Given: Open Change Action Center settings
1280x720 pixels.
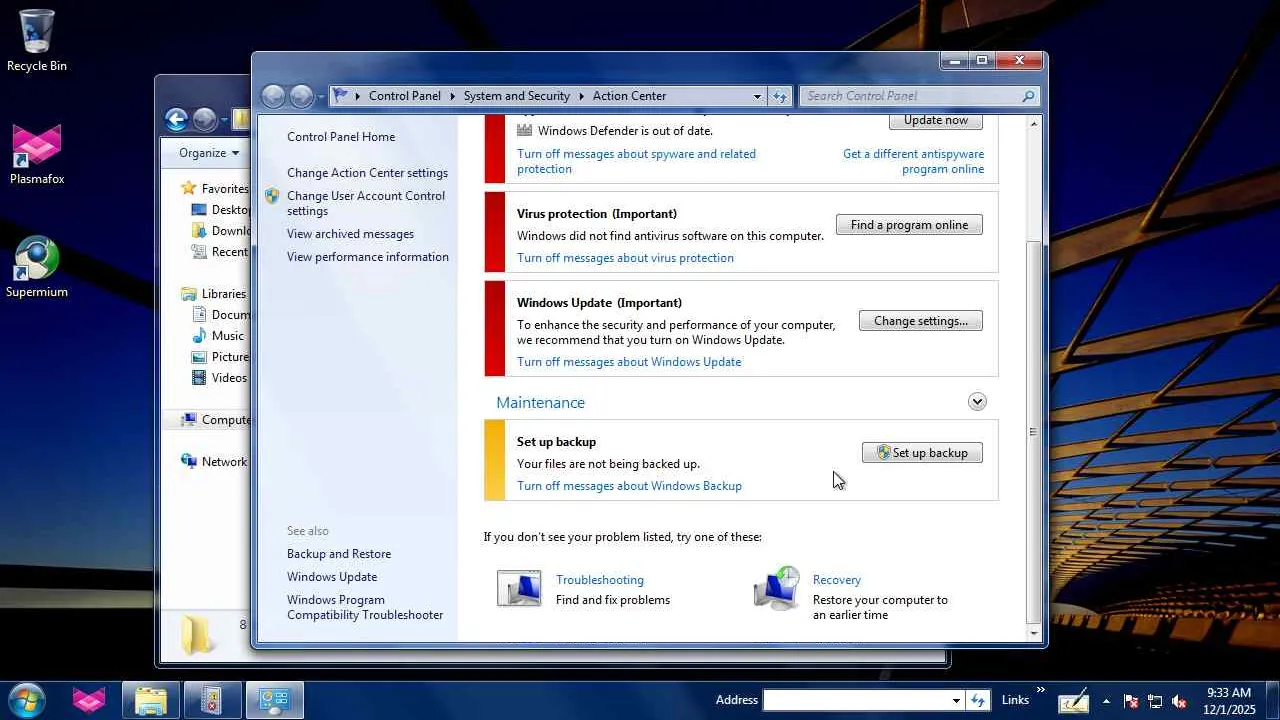Looking at the screenshot, I should coord(367,173).
